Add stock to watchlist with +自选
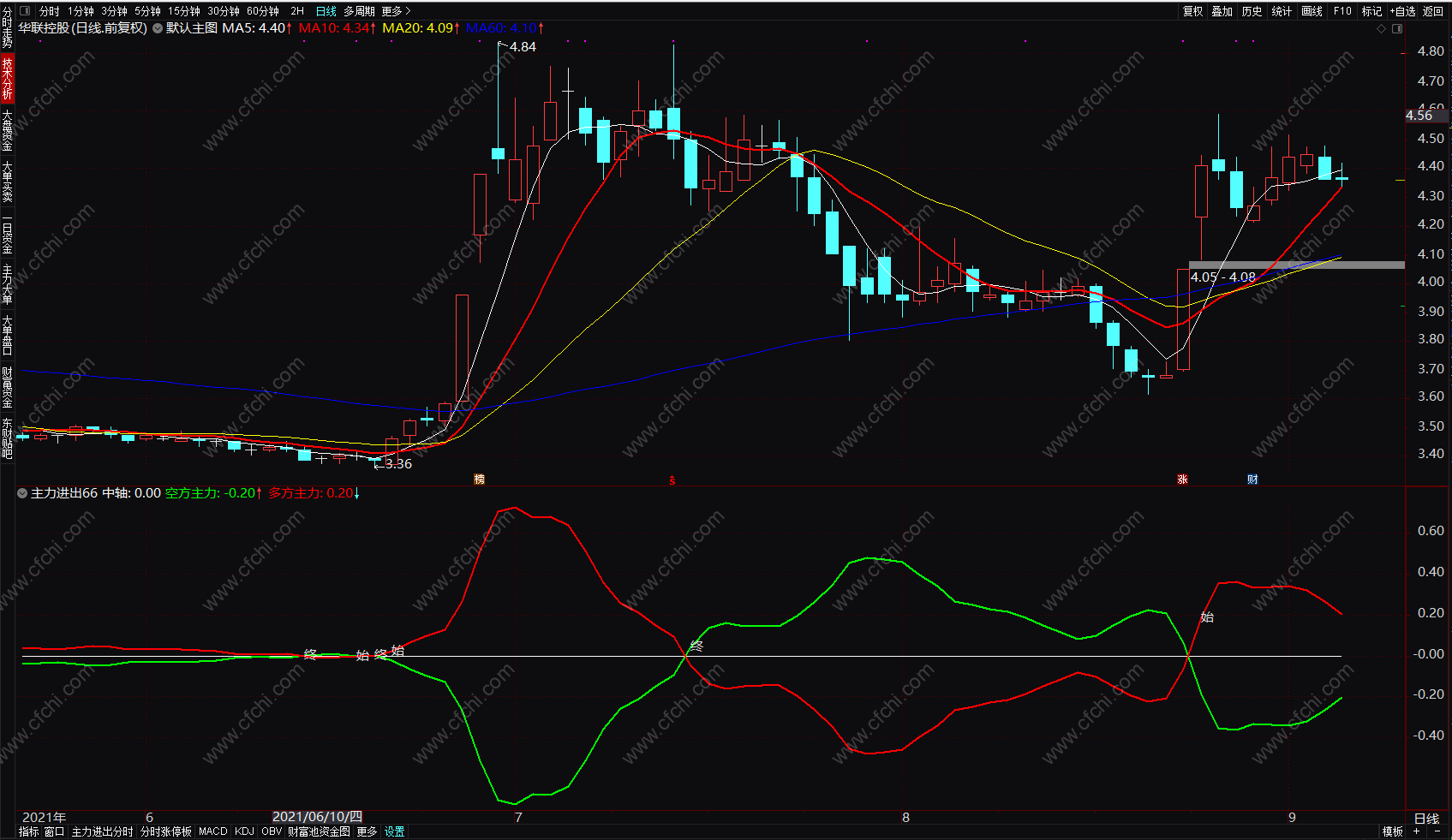Viewport: 1452px width, 840px height. pos(1403,11)
